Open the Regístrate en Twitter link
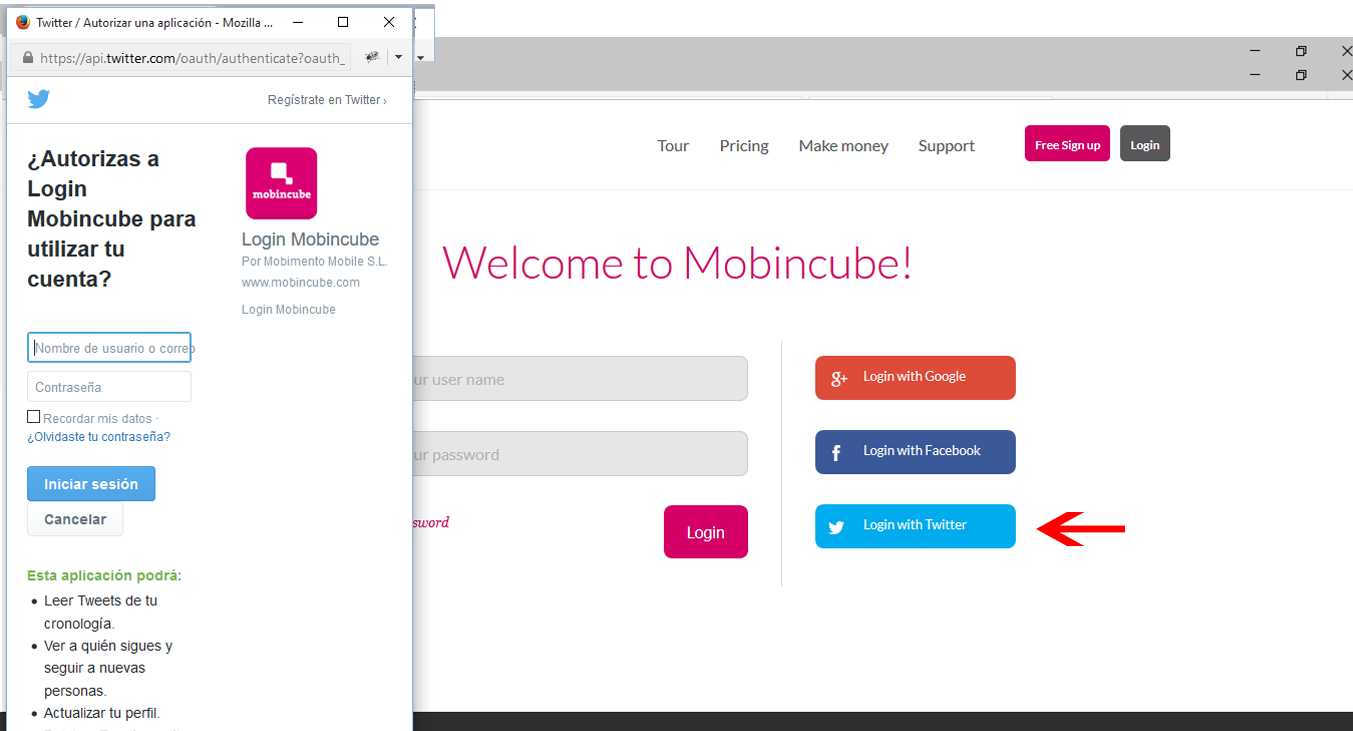The image size is (1353, 731). (327, 100)
